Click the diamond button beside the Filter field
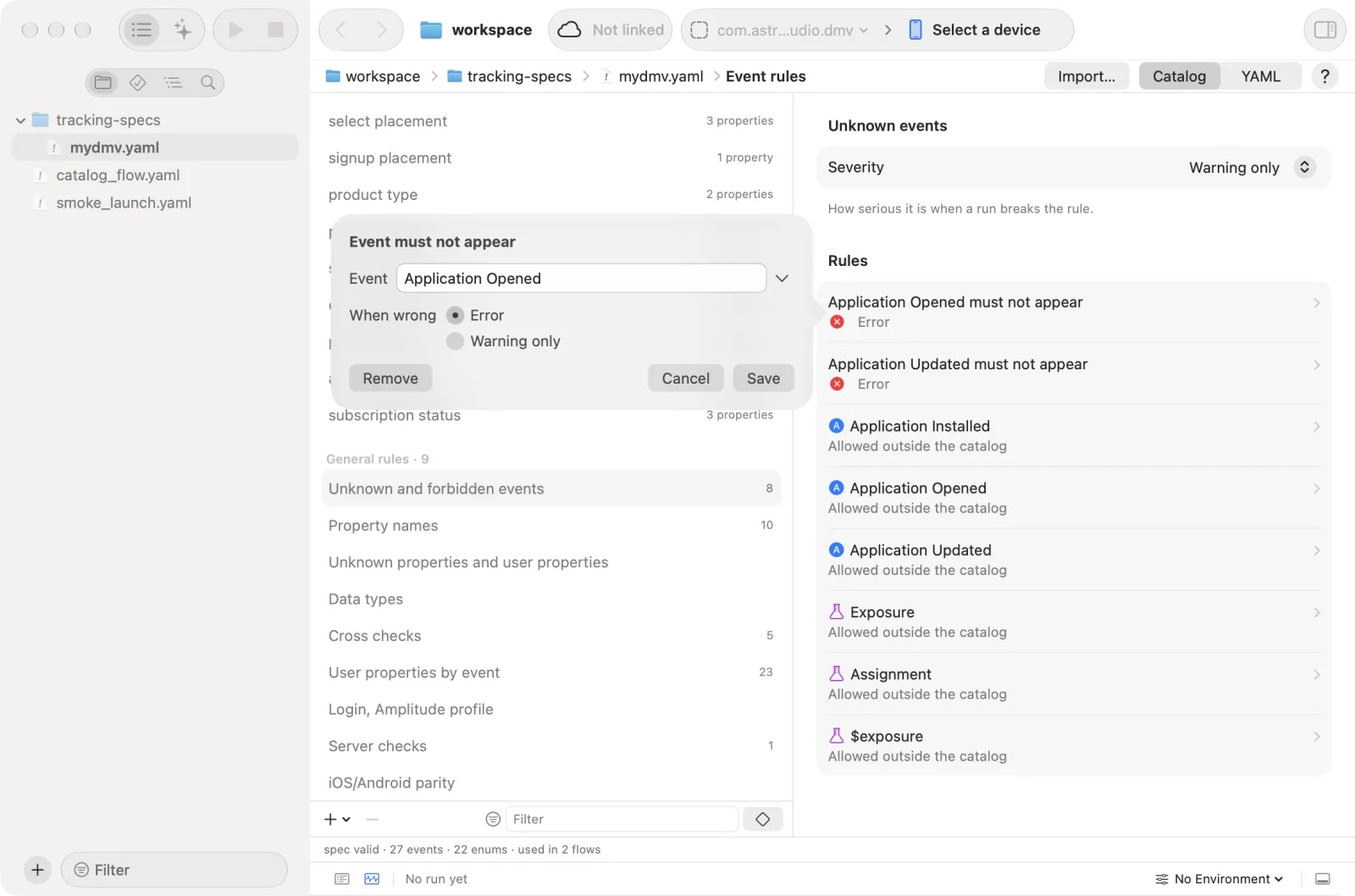Viewport: 1355px width, 896px height. coord(762,819)
